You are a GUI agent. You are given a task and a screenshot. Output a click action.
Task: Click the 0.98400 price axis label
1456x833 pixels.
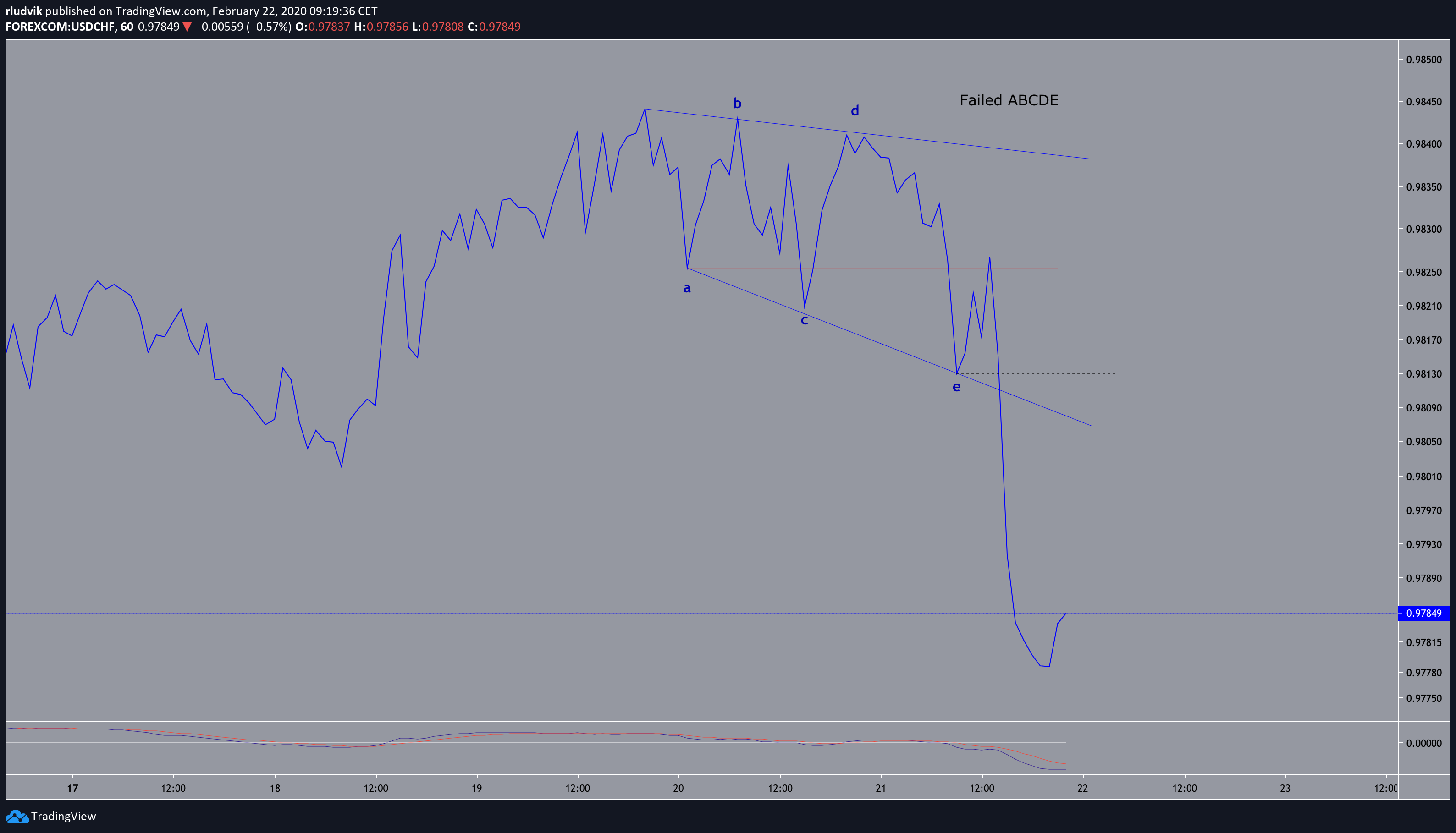point(1423,144)
